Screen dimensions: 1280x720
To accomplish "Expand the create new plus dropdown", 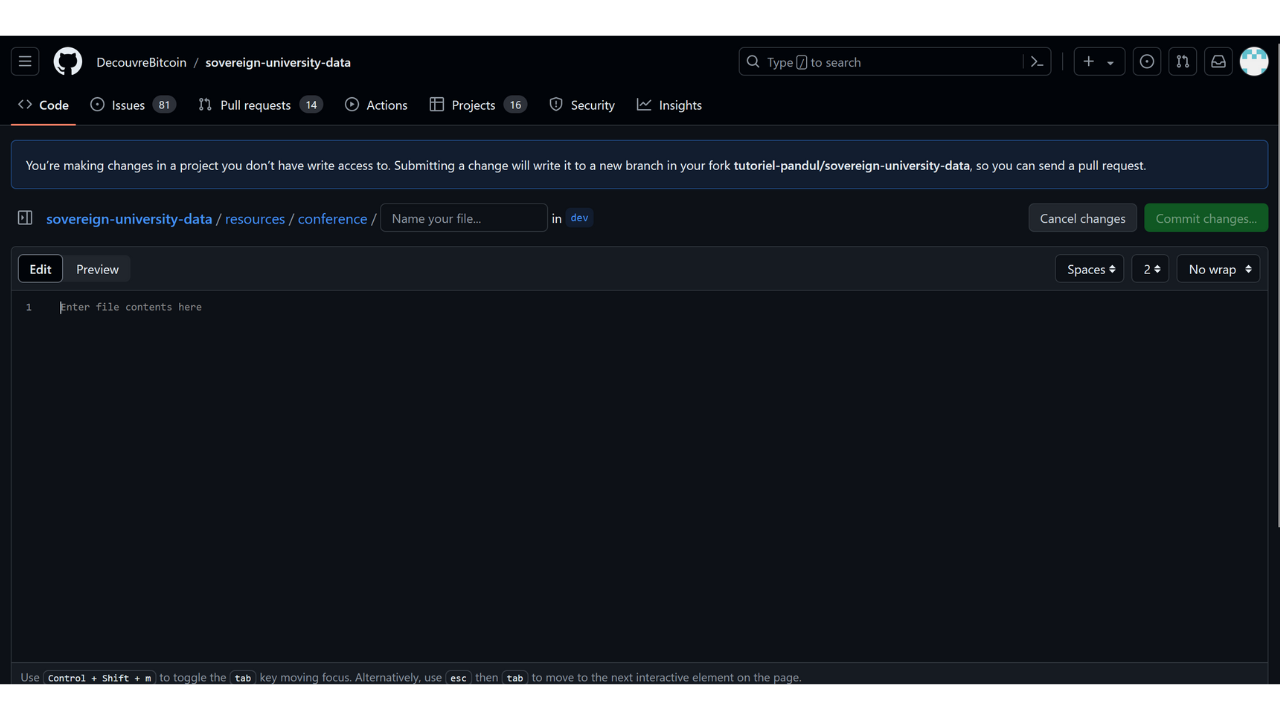I will 1099,62.
